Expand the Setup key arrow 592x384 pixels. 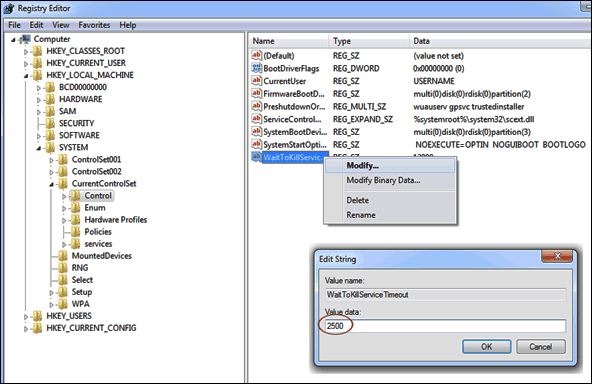click(x=52, y=293)
